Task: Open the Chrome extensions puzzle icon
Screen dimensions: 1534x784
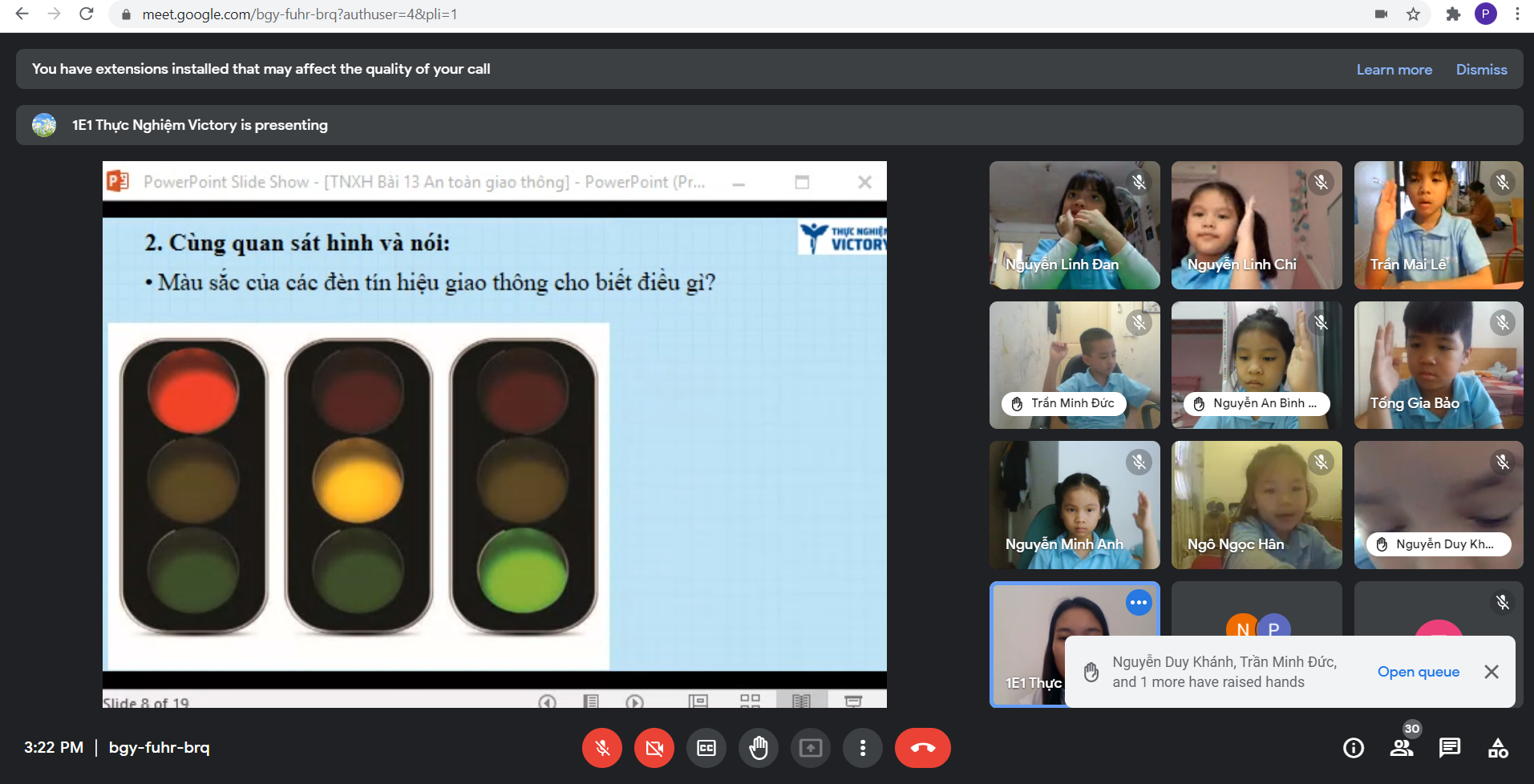Action: [x=1453, y=14]
